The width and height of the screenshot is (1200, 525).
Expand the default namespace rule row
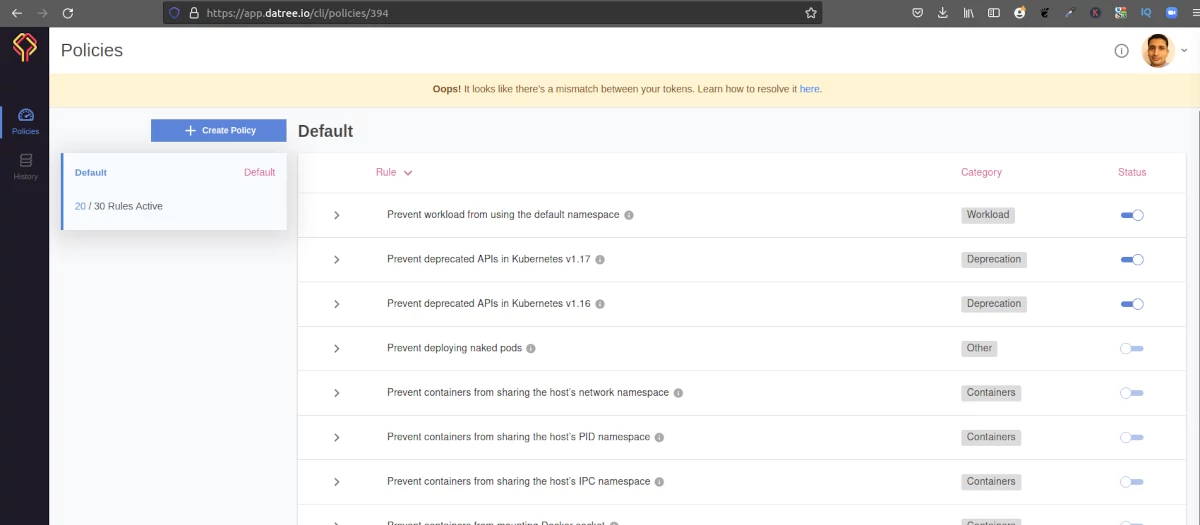(x=337, y=215)
